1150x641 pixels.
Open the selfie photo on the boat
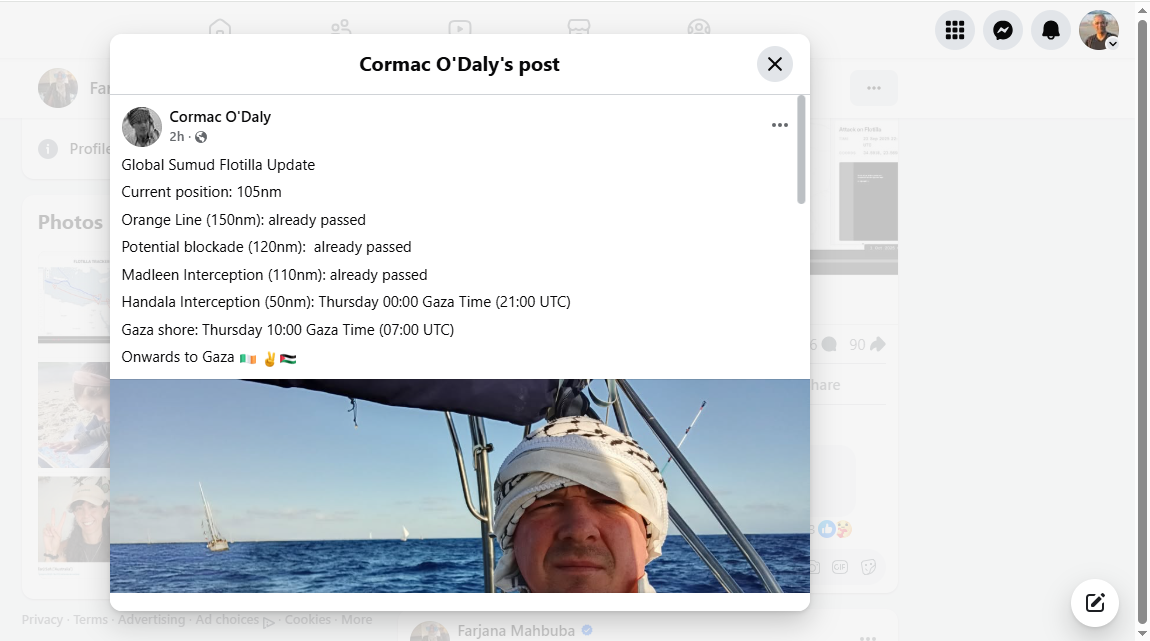pyautogui.click(x=459, y=486)
